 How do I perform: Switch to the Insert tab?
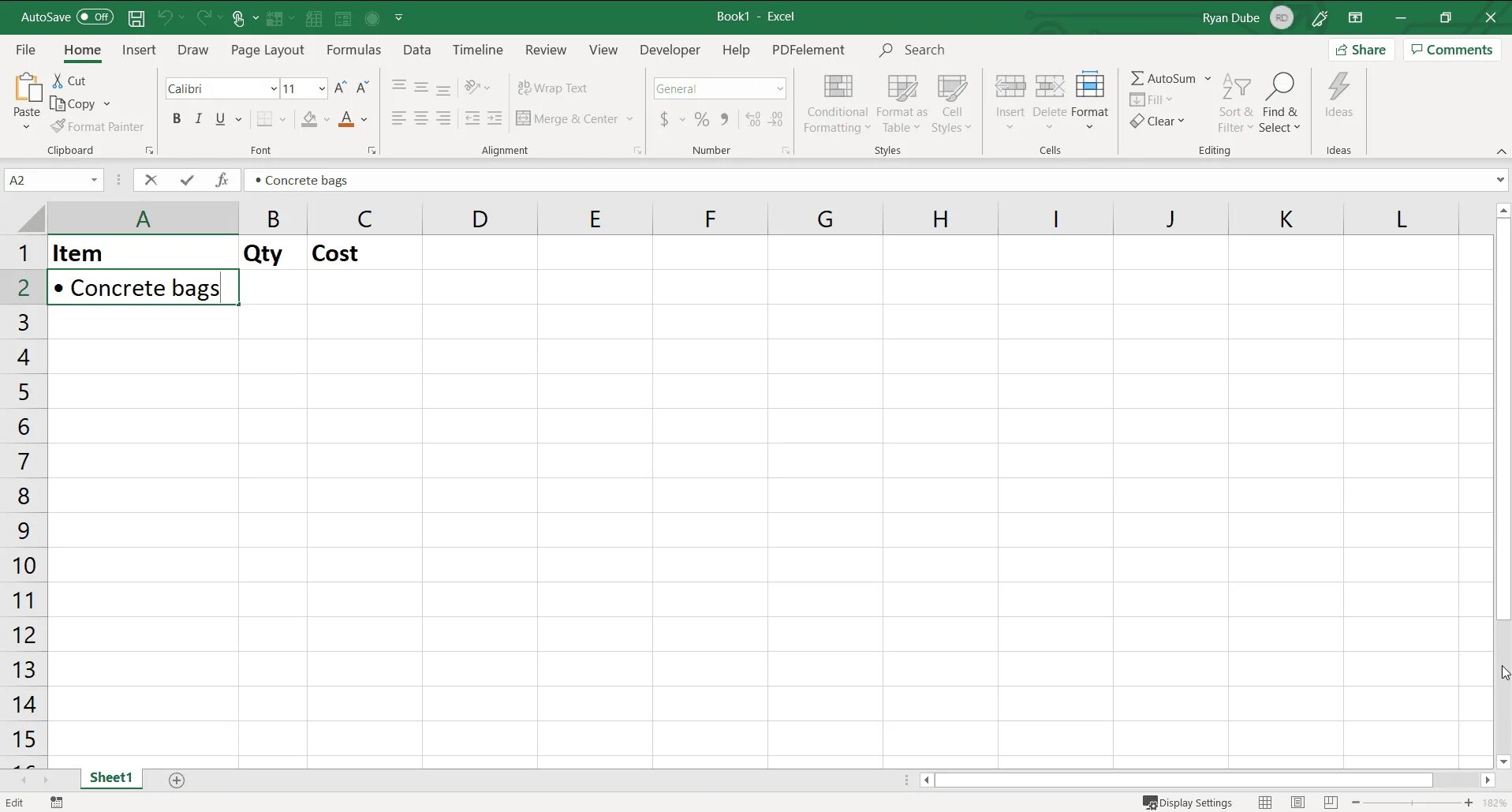pyautogui.click(x=139, y=50)
